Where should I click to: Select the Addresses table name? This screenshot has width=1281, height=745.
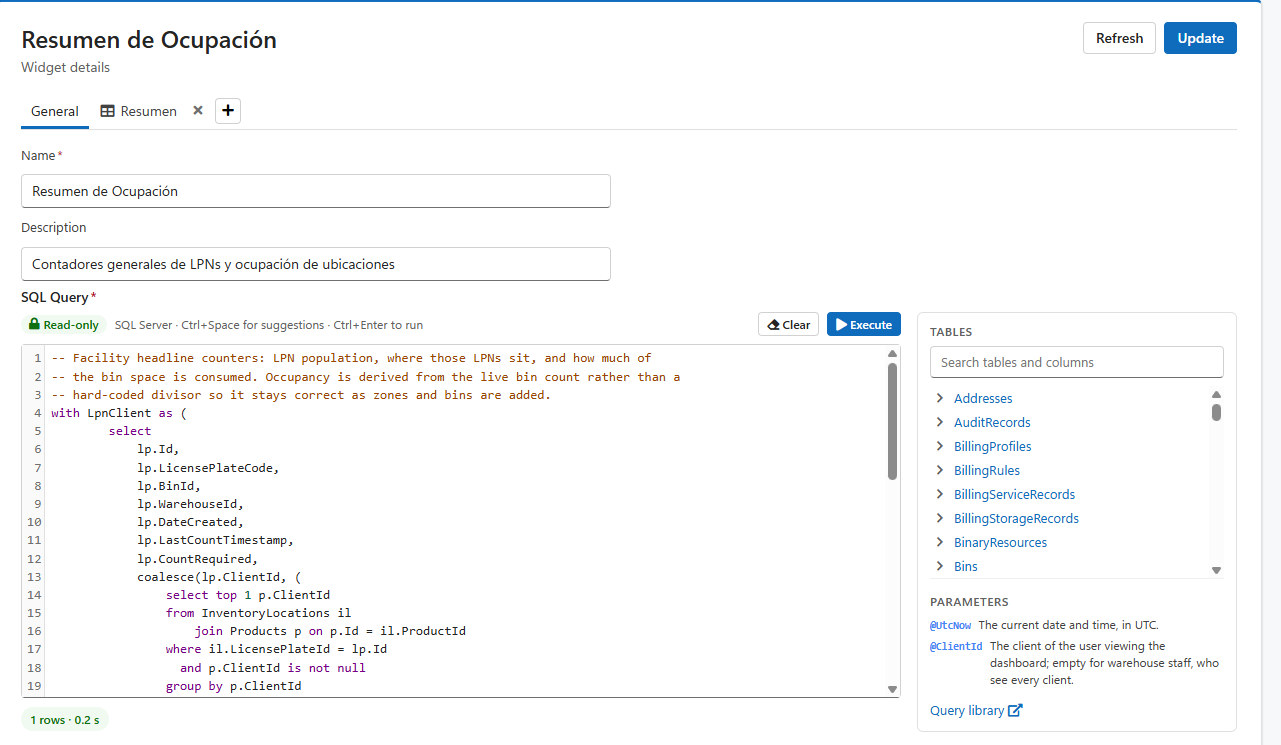983,398
